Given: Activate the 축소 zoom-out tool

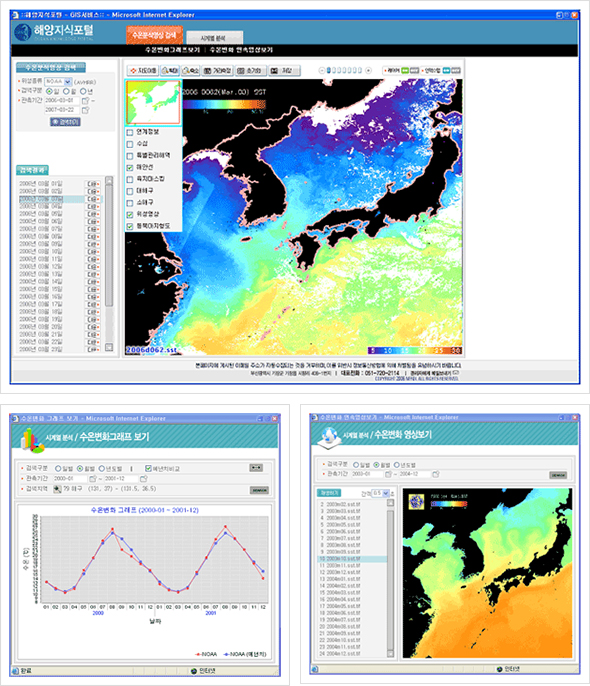Looking at the screenshot, I should click(191, 70).
